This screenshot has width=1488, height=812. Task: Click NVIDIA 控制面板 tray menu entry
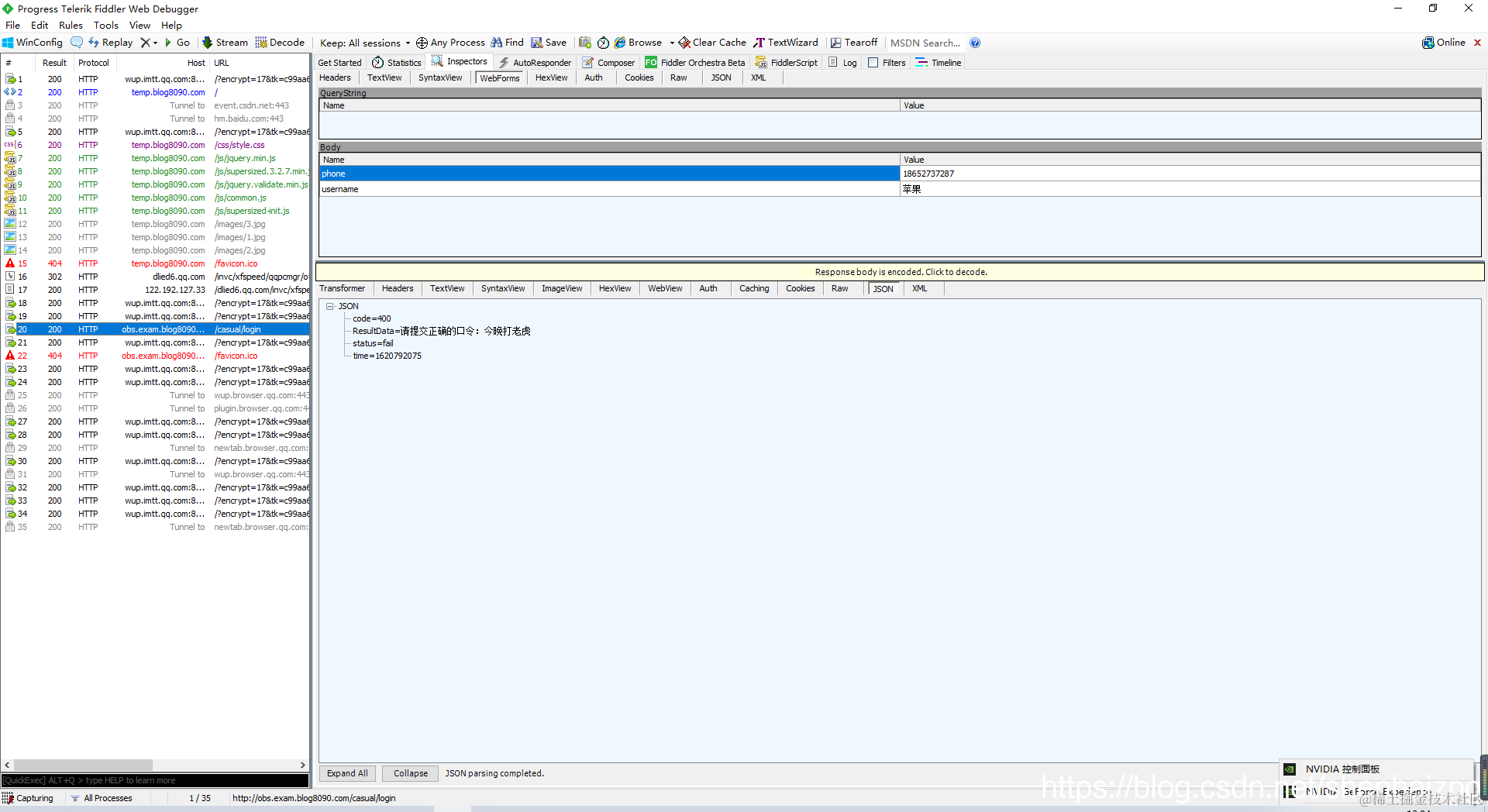(x=1342, y=769)
